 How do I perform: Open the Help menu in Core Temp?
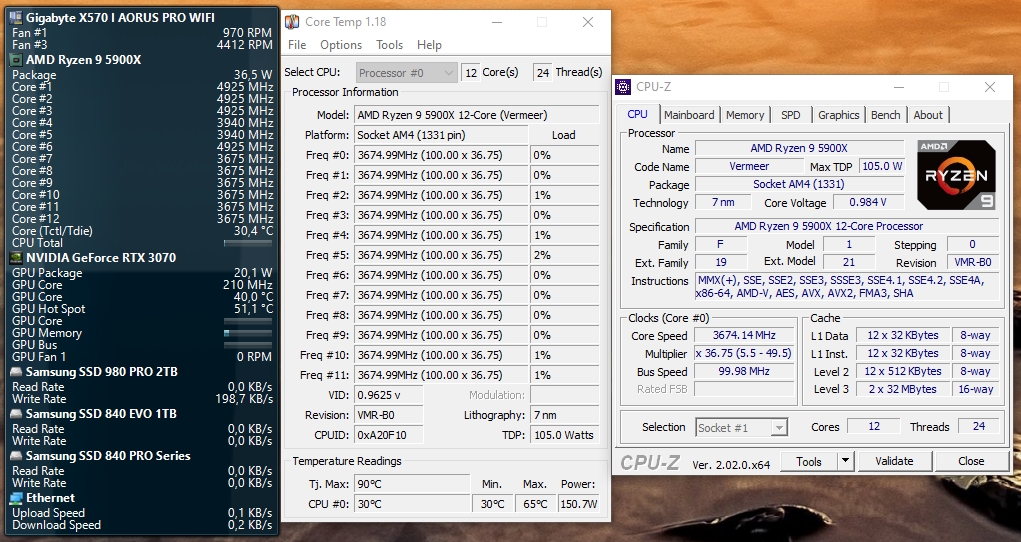click(429, 45)
